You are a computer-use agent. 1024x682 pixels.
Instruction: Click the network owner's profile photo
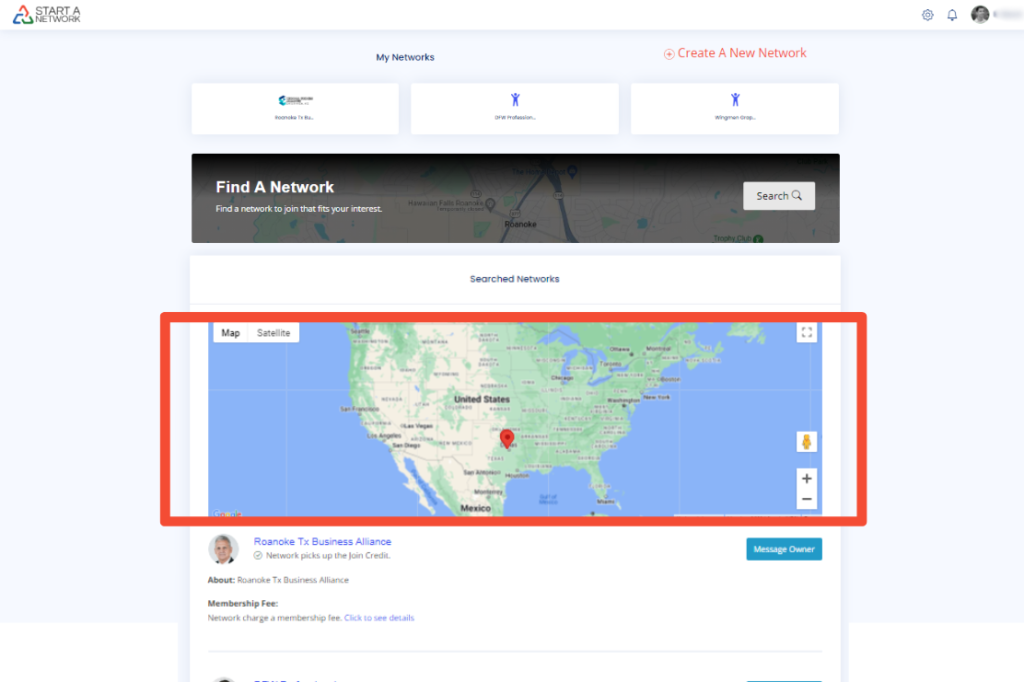pos(223,549)
